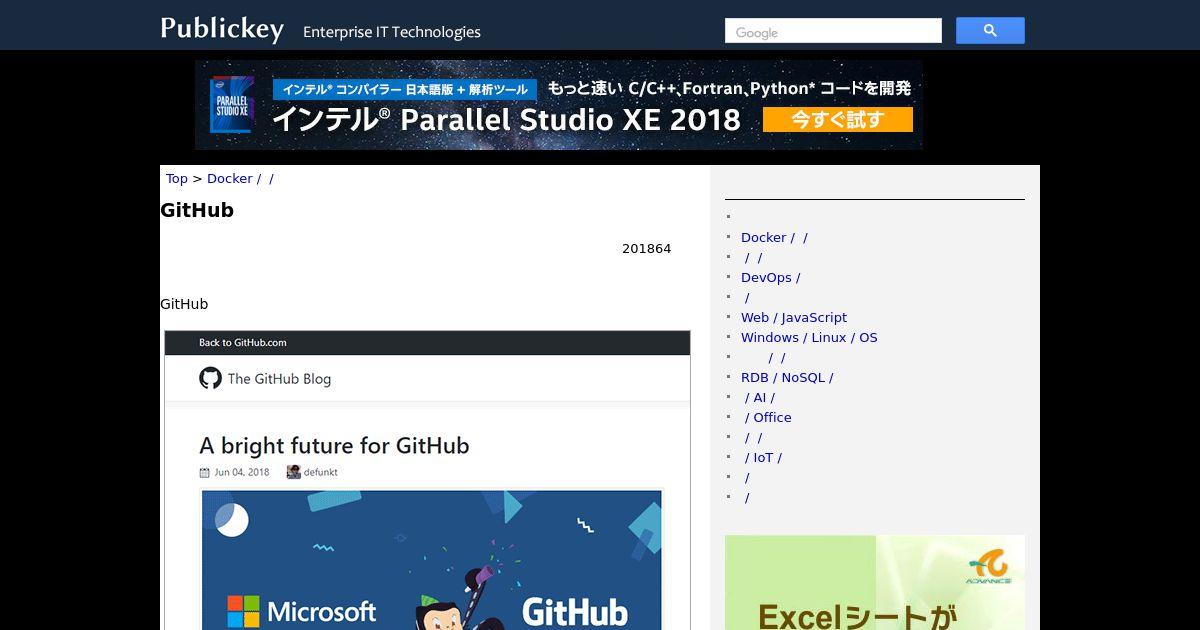Click Back to GitHub.com in the embedded screenshot
1200x630 pixels.
tap(243, 342)
